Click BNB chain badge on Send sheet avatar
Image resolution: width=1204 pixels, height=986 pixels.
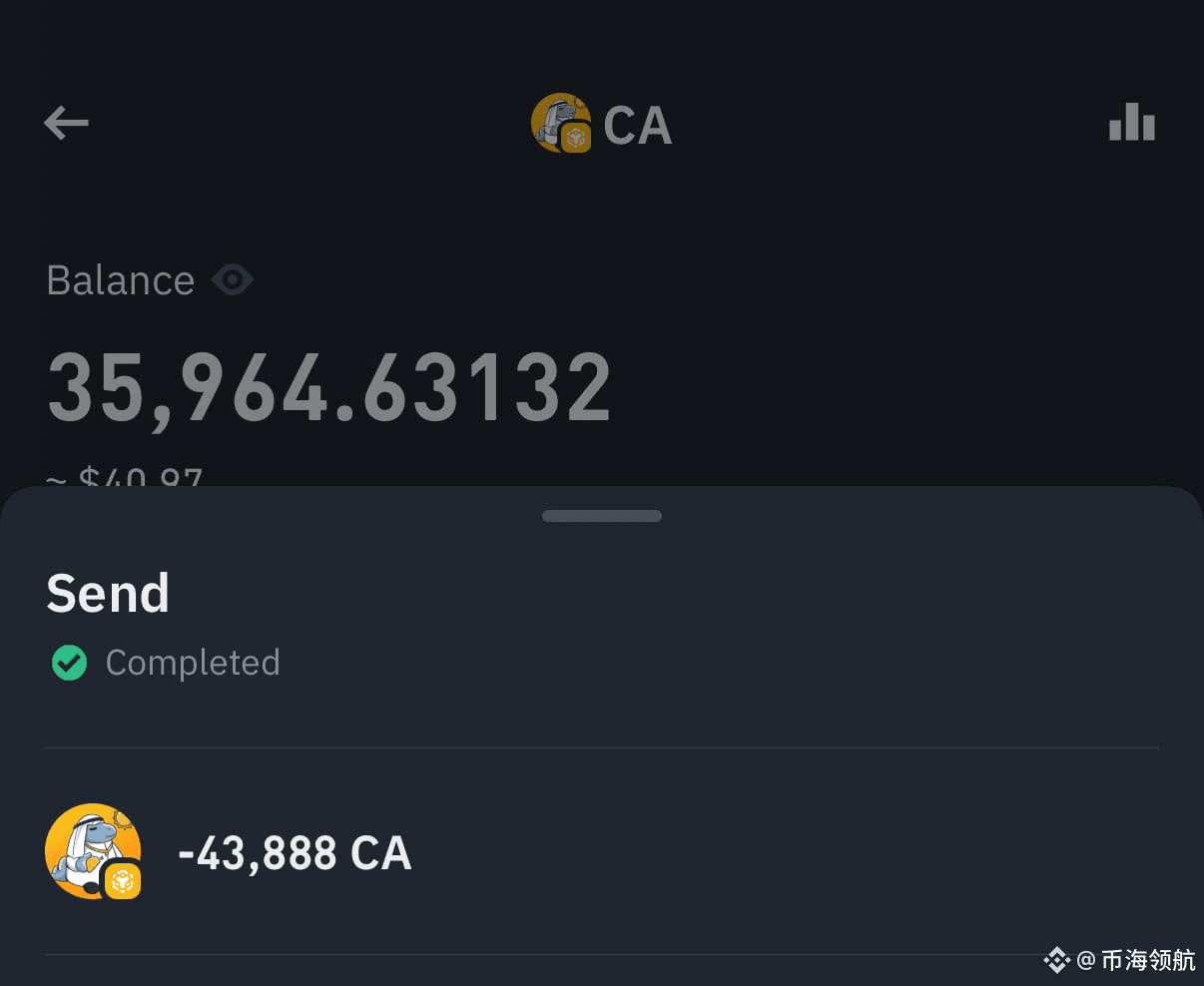pyautogui.click(x=123, y=880)
